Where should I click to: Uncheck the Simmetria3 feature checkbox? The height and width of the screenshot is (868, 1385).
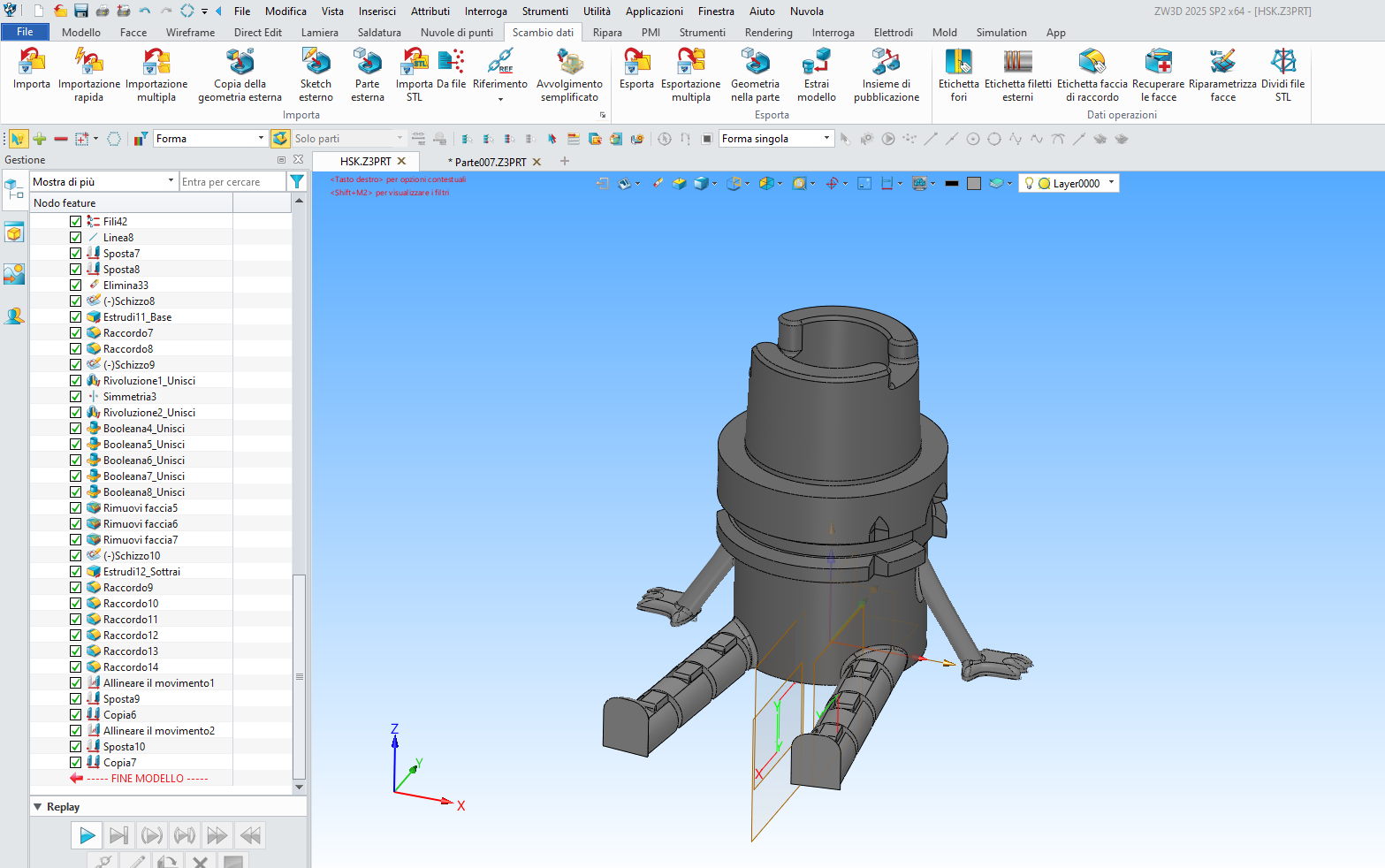(75, 397)
